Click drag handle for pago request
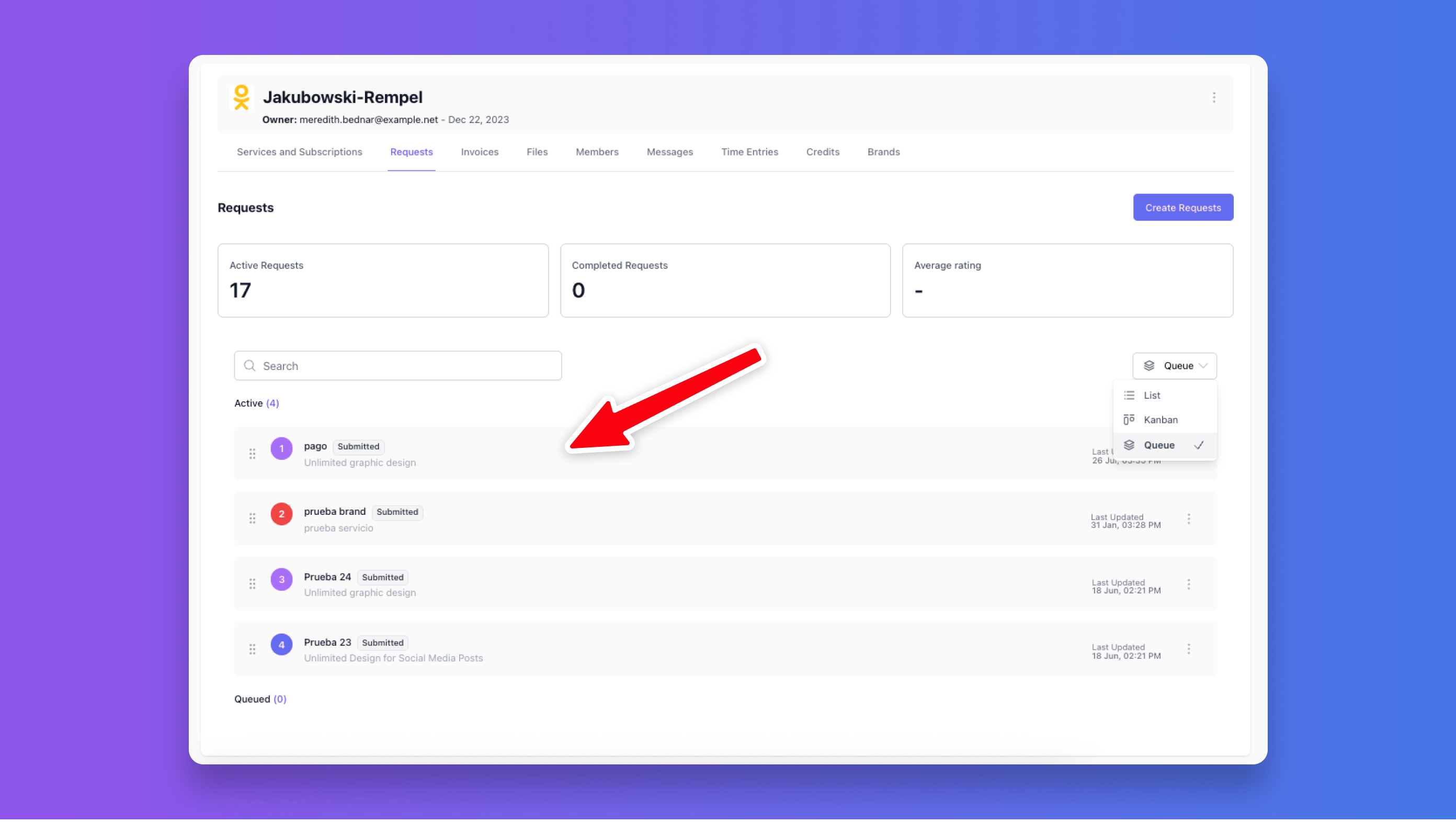Screen dimensions: 1456x823 coord(252,454)
